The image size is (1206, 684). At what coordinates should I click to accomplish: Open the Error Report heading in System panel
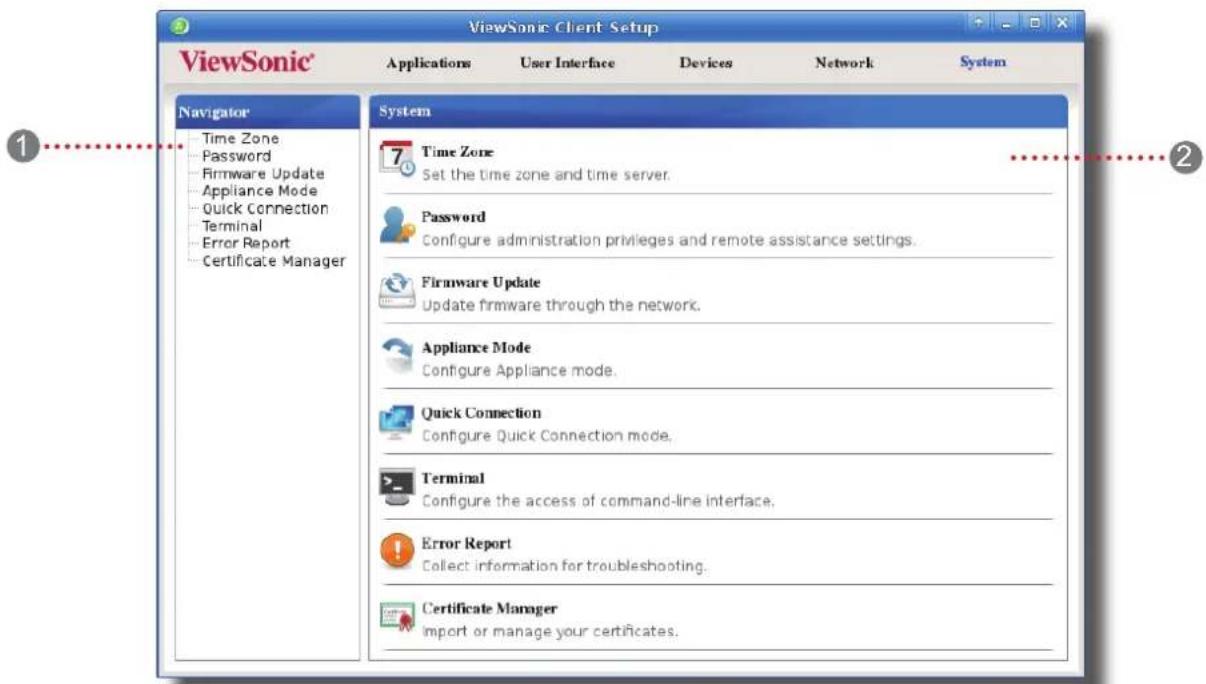tap(466, 544)
